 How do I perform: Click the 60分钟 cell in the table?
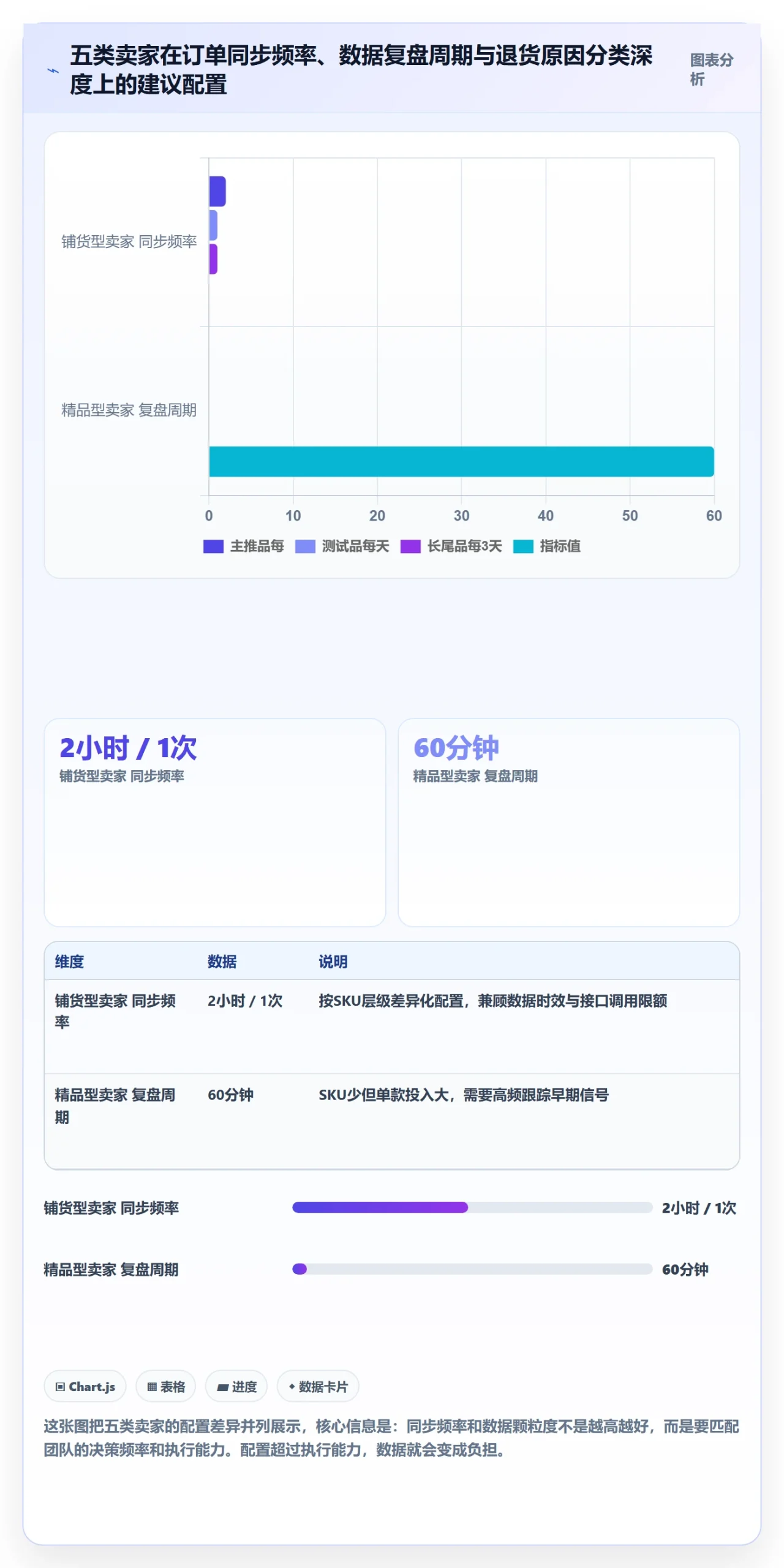(x=230, y=1095)
